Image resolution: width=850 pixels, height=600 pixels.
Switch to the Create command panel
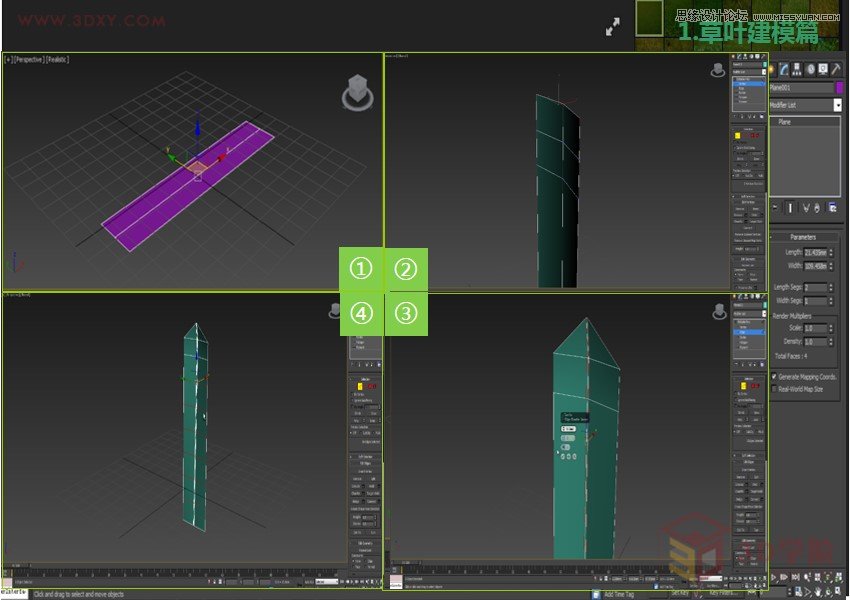pyautogui.click(x=771, y=68)
